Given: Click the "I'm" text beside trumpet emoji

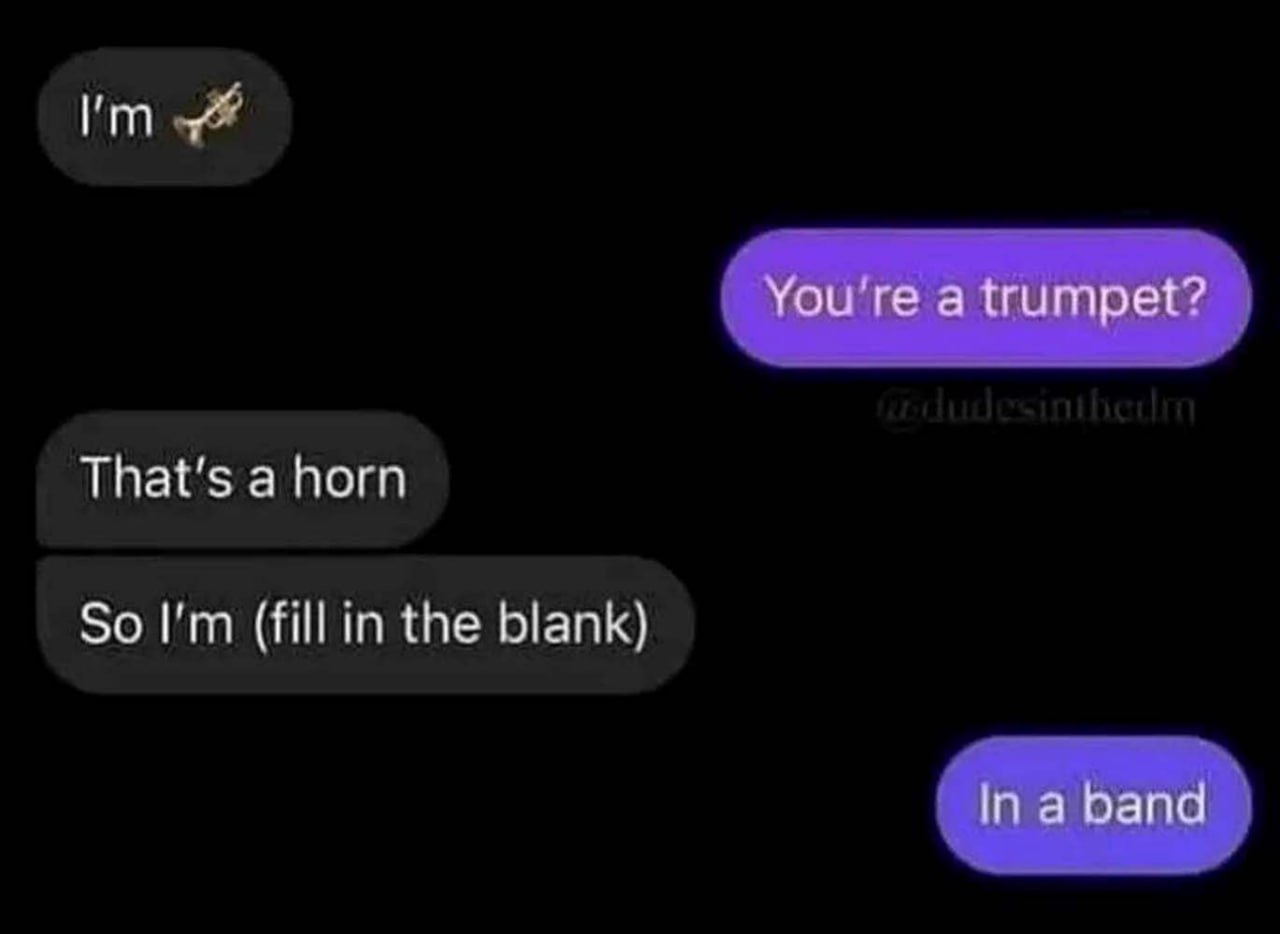Looking at the screenshot, I should click(x=116, y=120).
